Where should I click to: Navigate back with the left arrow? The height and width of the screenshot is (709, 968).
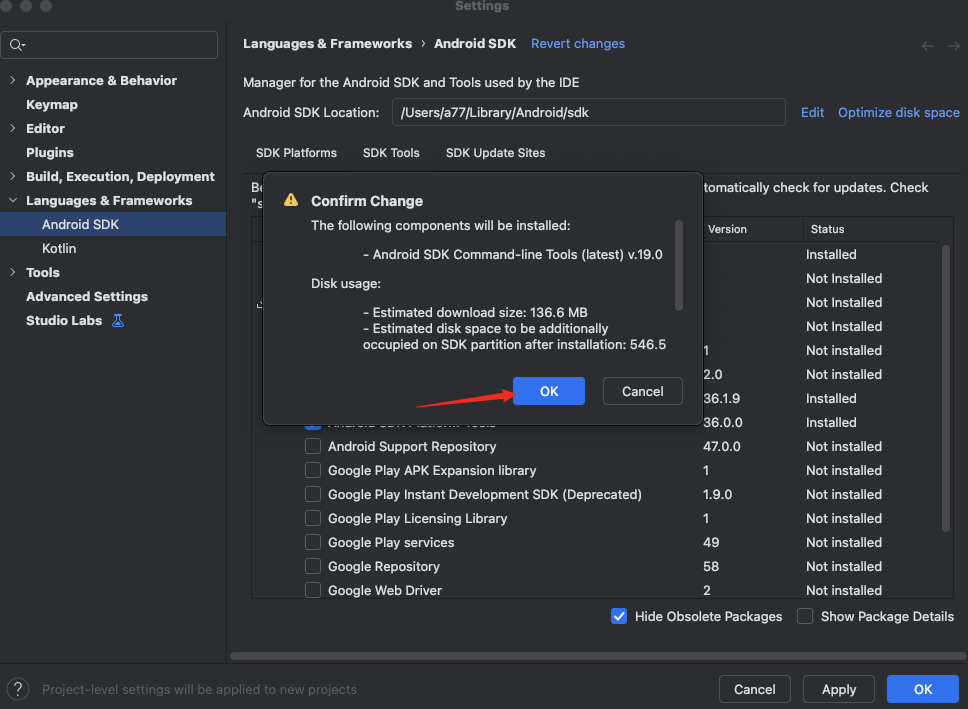click(x=927, y=46)
